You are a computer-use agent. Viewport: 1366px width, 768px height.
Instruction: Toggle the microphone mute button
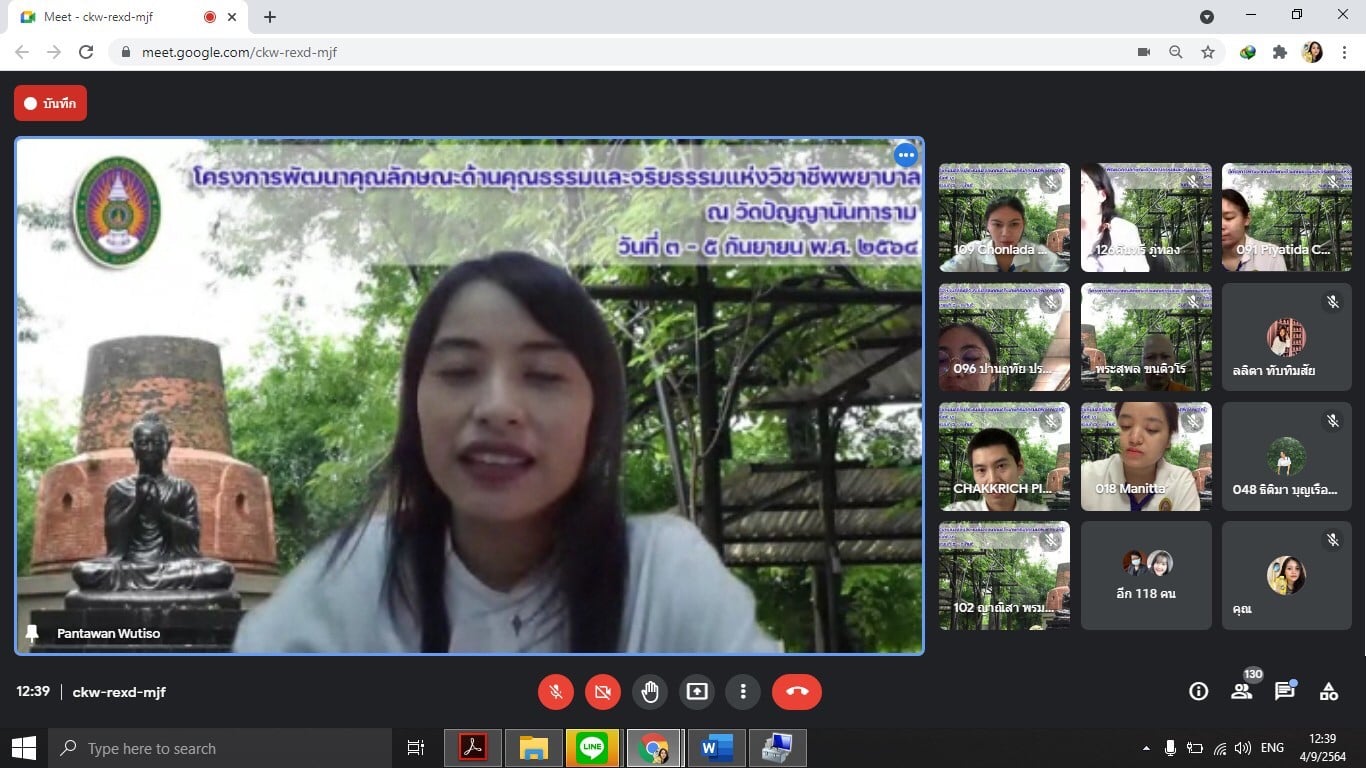555,692
